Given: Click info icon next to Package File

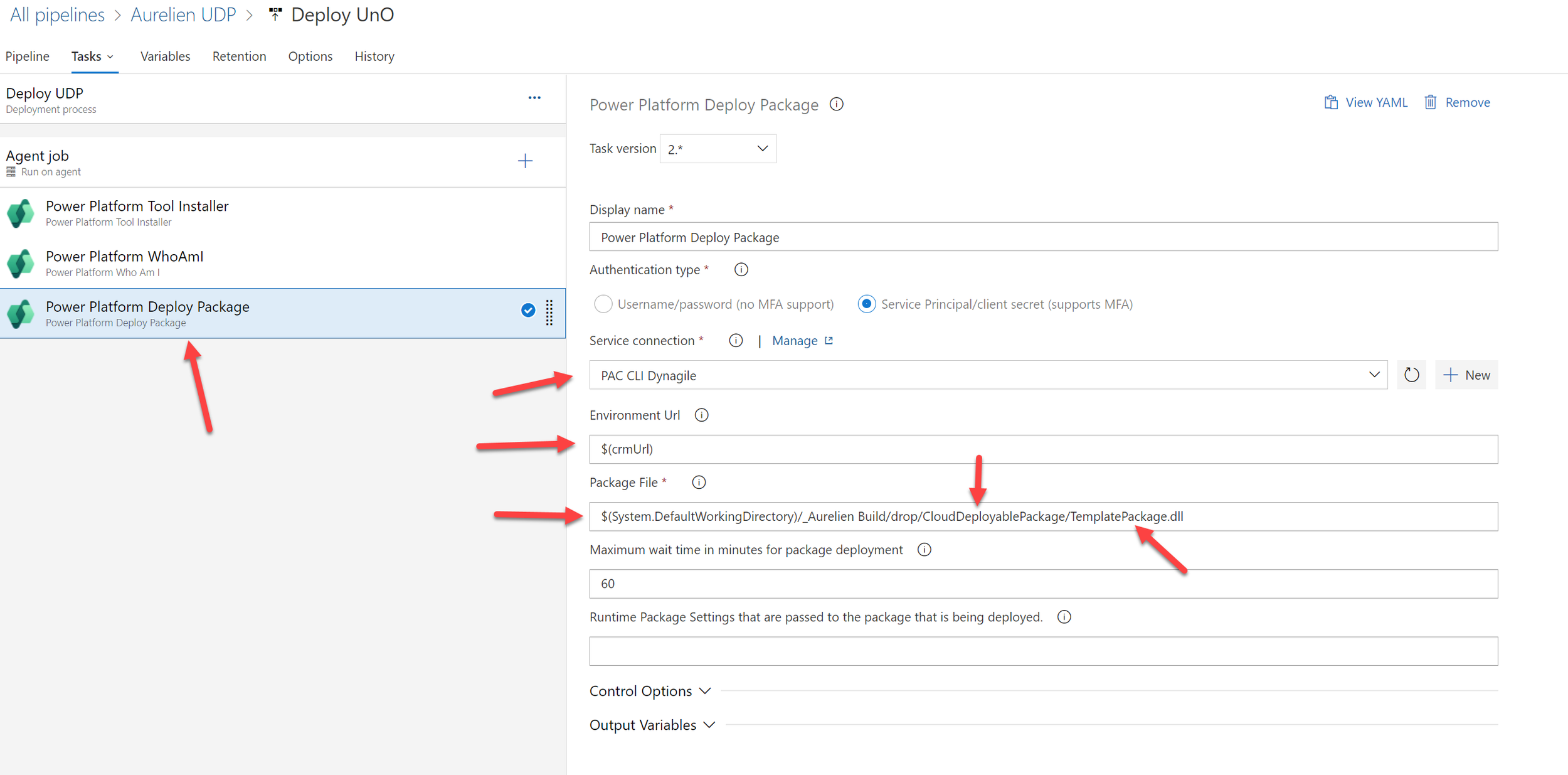Looking at the screenshot, I should click(699, 482).
